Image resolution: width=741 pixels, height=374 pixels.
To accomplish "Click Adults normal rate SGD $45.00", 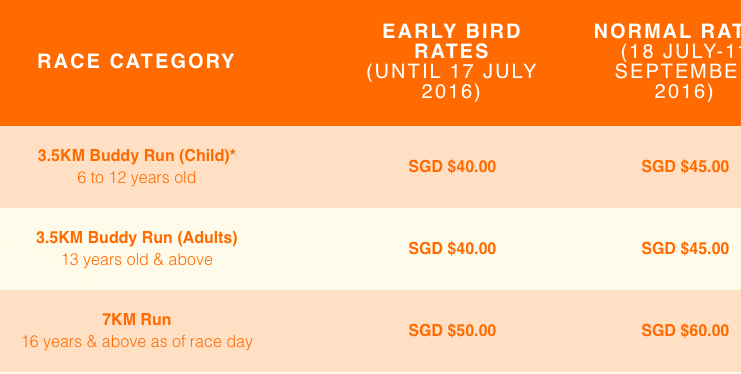I will click(x=685, y=249).
